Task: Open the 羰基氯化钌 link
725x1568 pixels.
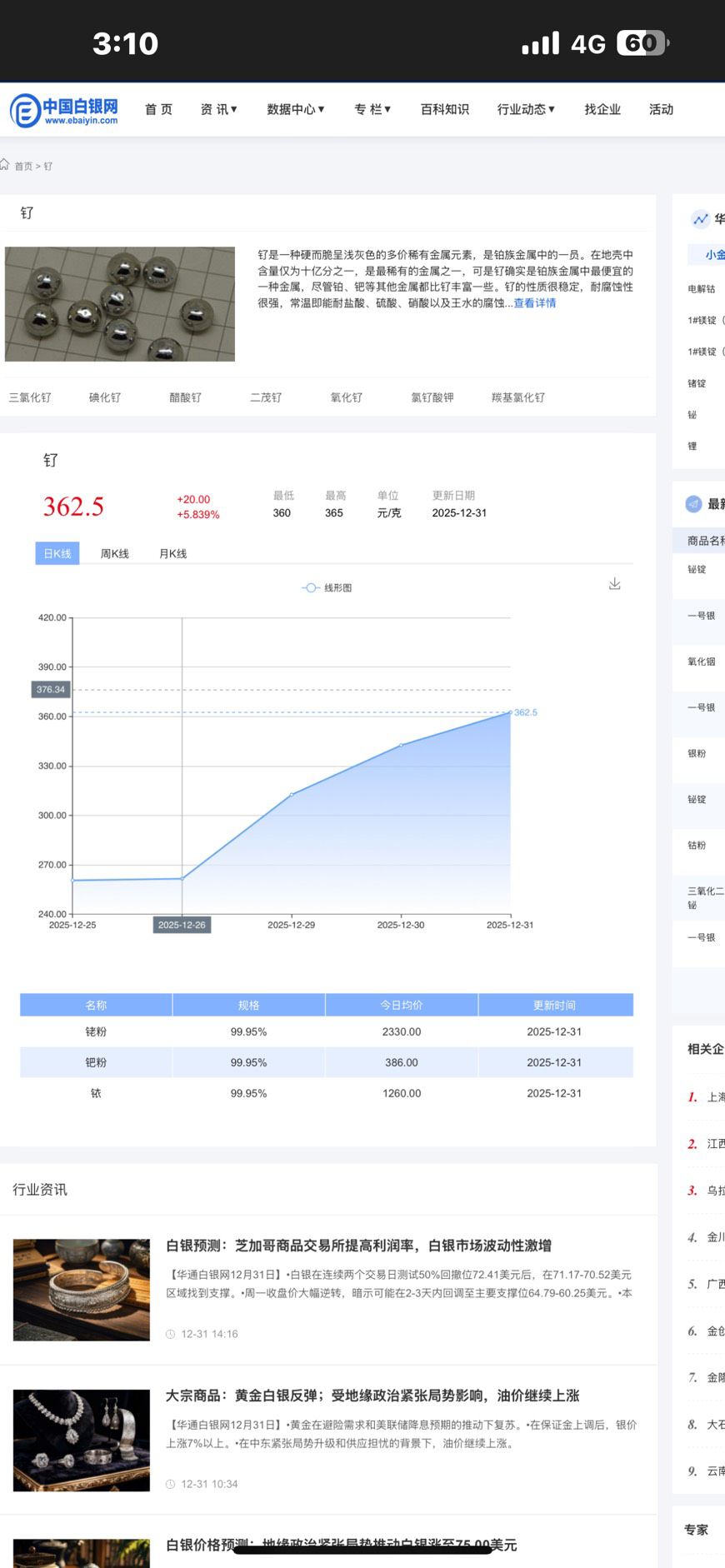Action: click(x=518, y=397)
